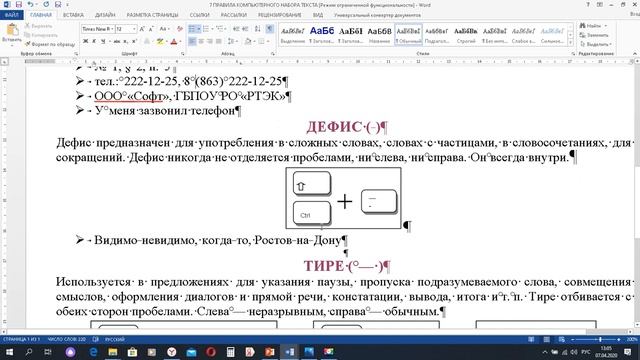Screen dimensions: 640x360
Task: Toggle underline (Ч) formatting
Action: pyautogui.click(x=103, y=41)
